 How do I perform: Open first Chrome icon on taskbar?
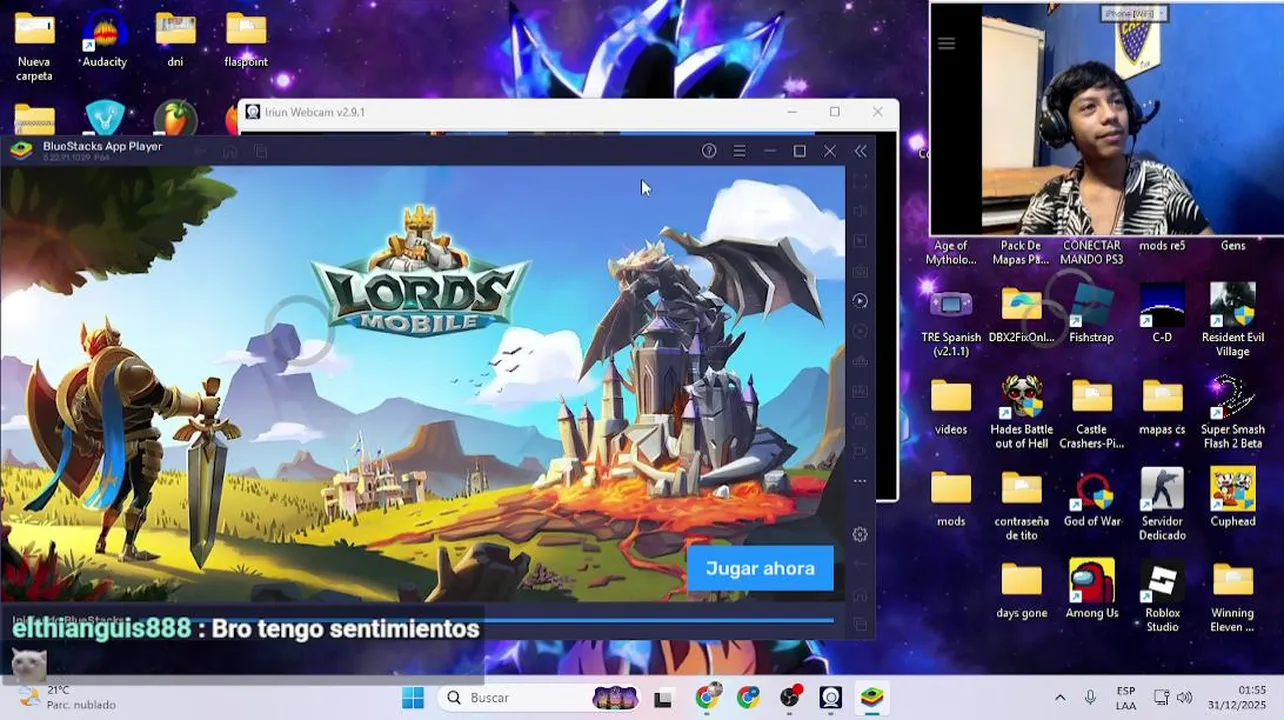[x=706, y=698]
